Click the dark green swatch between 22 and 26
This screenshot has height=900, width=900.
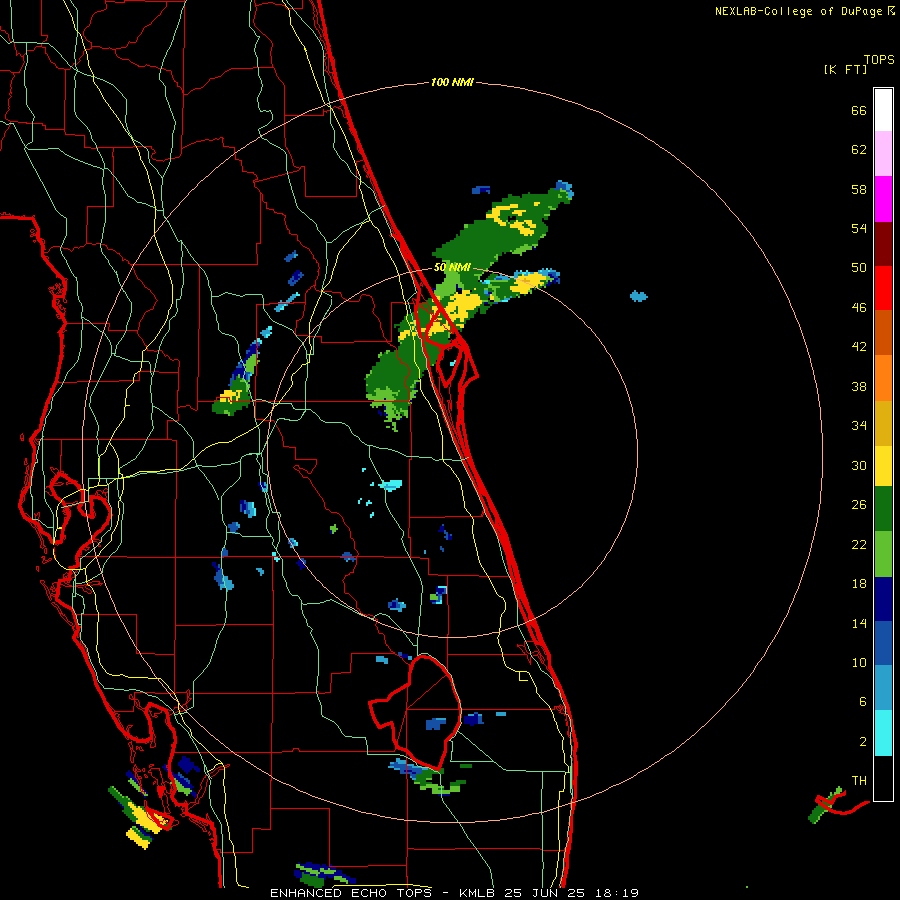pyautogui.click(x=883, y=509)
